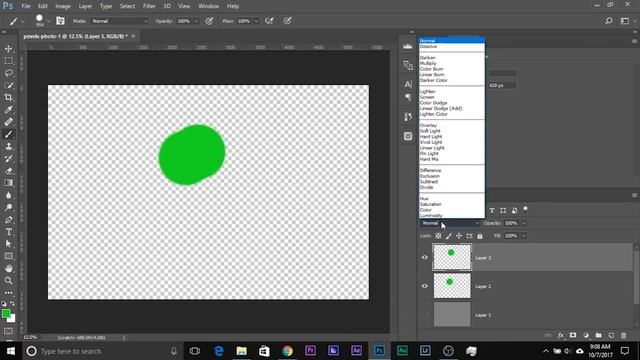640x360 pixels.
Task: Open the Filter menu
Action: pos(149,6)
